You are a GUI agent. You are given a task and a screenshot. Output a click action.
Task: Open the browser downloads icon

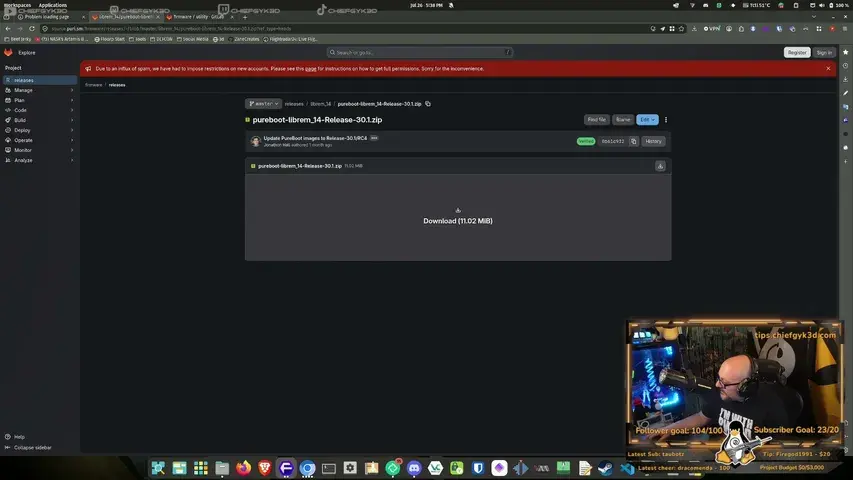point(694,28)
